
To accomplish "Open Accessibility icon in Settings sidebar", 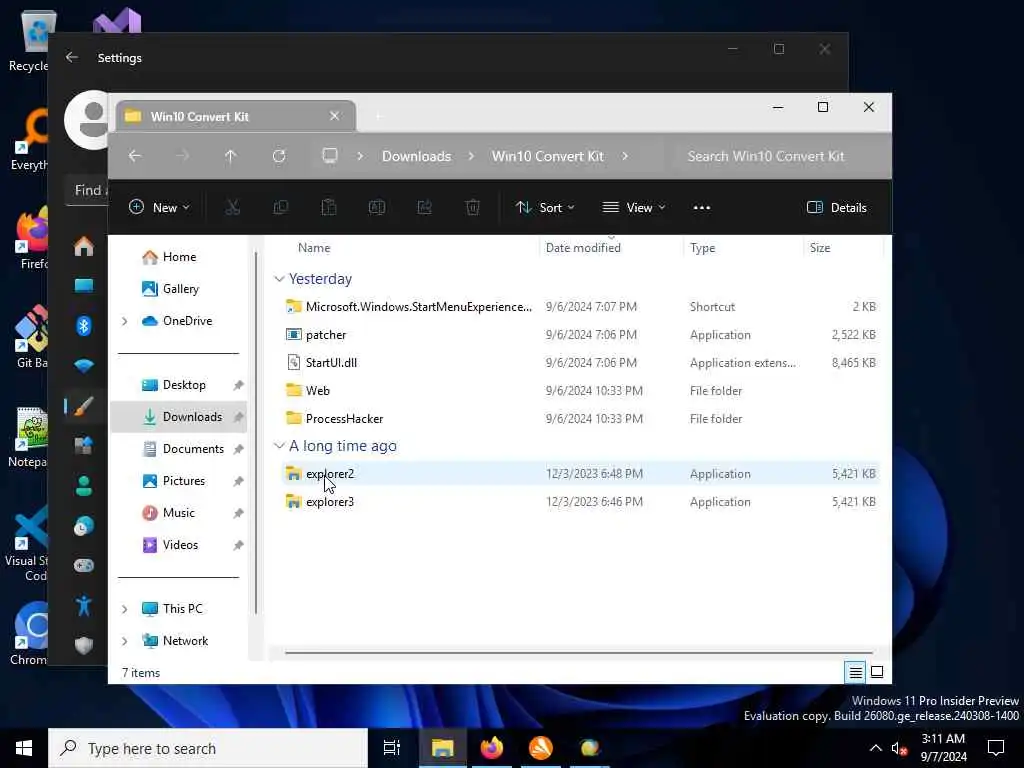I will (84, 605).
